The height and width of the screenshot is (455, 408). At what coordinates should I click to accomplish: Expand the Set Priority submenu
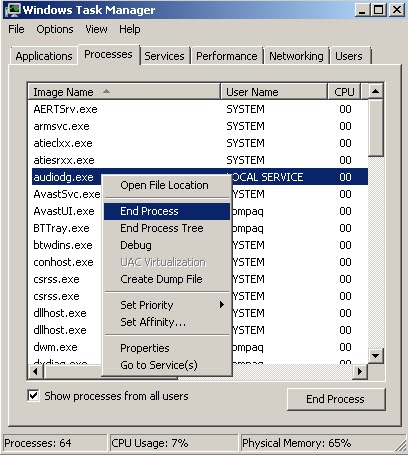167,305
